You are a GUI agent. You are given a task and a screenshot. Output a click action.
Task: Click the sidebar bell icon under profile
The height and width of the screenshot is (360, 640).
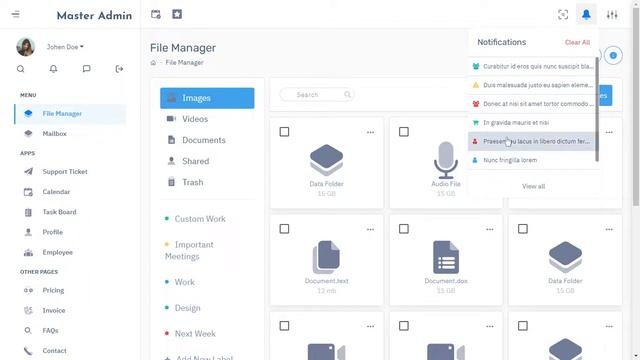[x=53, y=69]
